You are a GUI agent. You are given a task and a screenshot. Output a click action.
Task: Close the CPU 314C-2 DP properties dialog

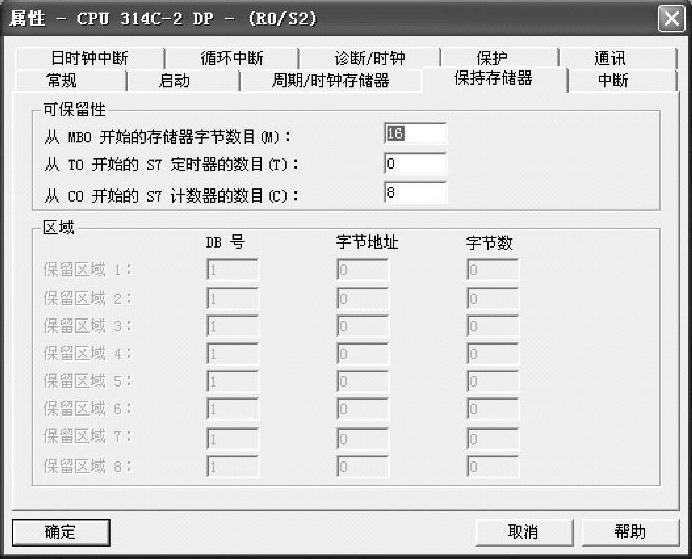click(x=671, y=19)
